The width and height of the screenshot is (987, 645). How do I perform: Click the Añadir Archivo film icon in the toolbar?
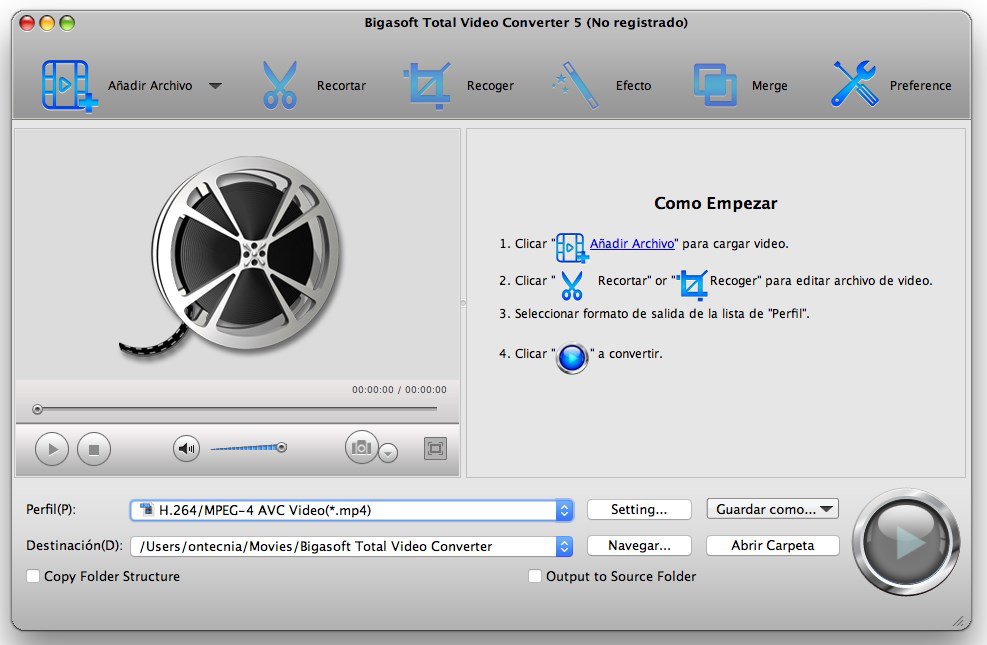pos(69,86)
